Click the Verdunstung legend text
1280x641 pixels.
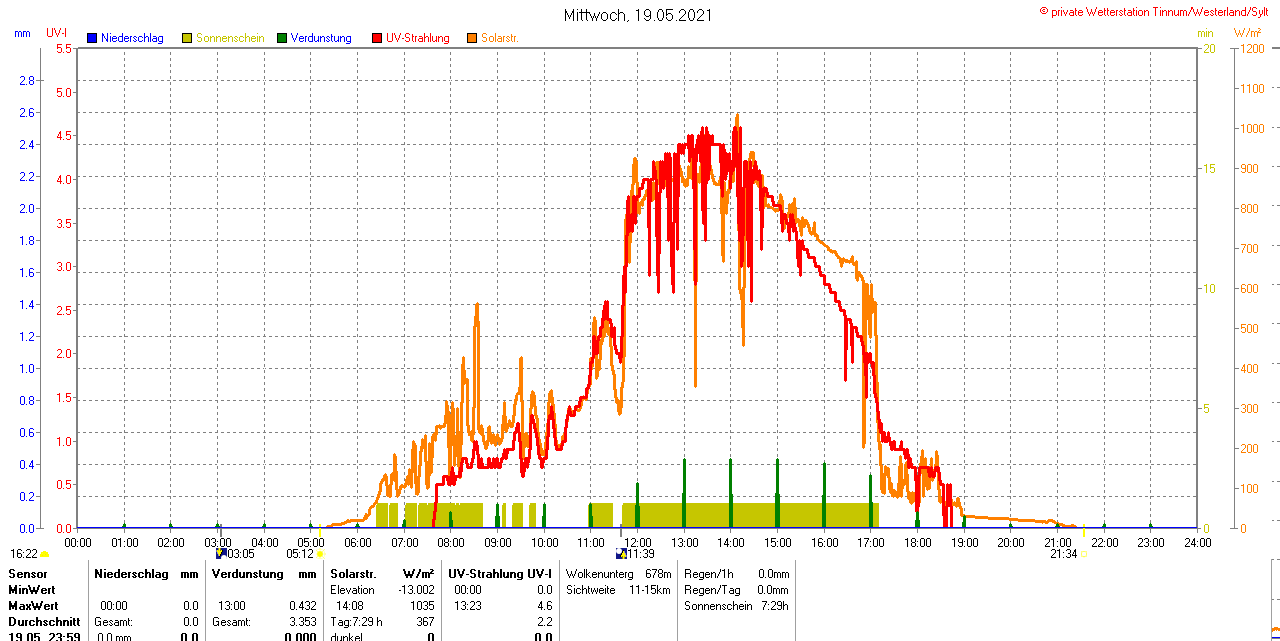click(x=321, y=38)
